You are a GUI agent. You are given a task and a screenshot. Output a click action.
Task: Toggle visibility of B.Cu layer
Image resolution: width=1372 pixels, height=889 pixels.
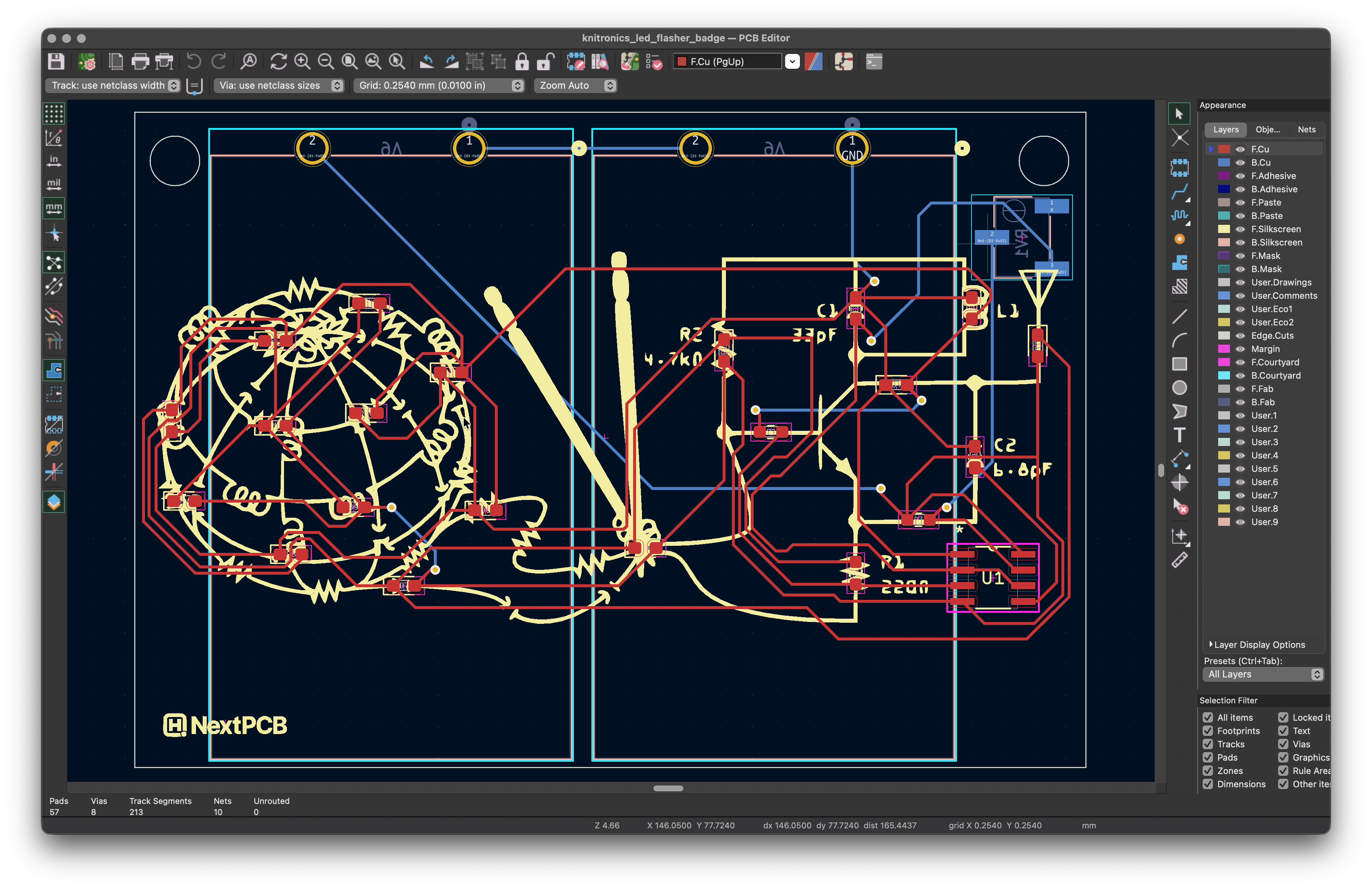click(x=1240, y=163)
